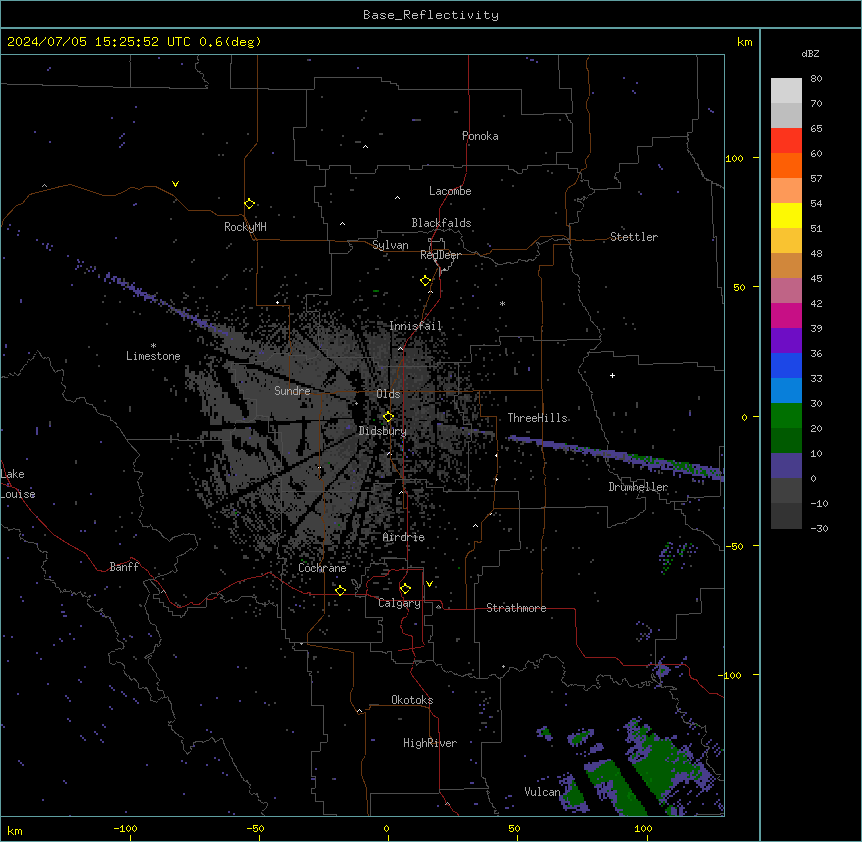The width and height of the screenshot is (862, 842).
Task: Click the yellow diamond marker above RockyMH
Action: (x=249, y=204)
